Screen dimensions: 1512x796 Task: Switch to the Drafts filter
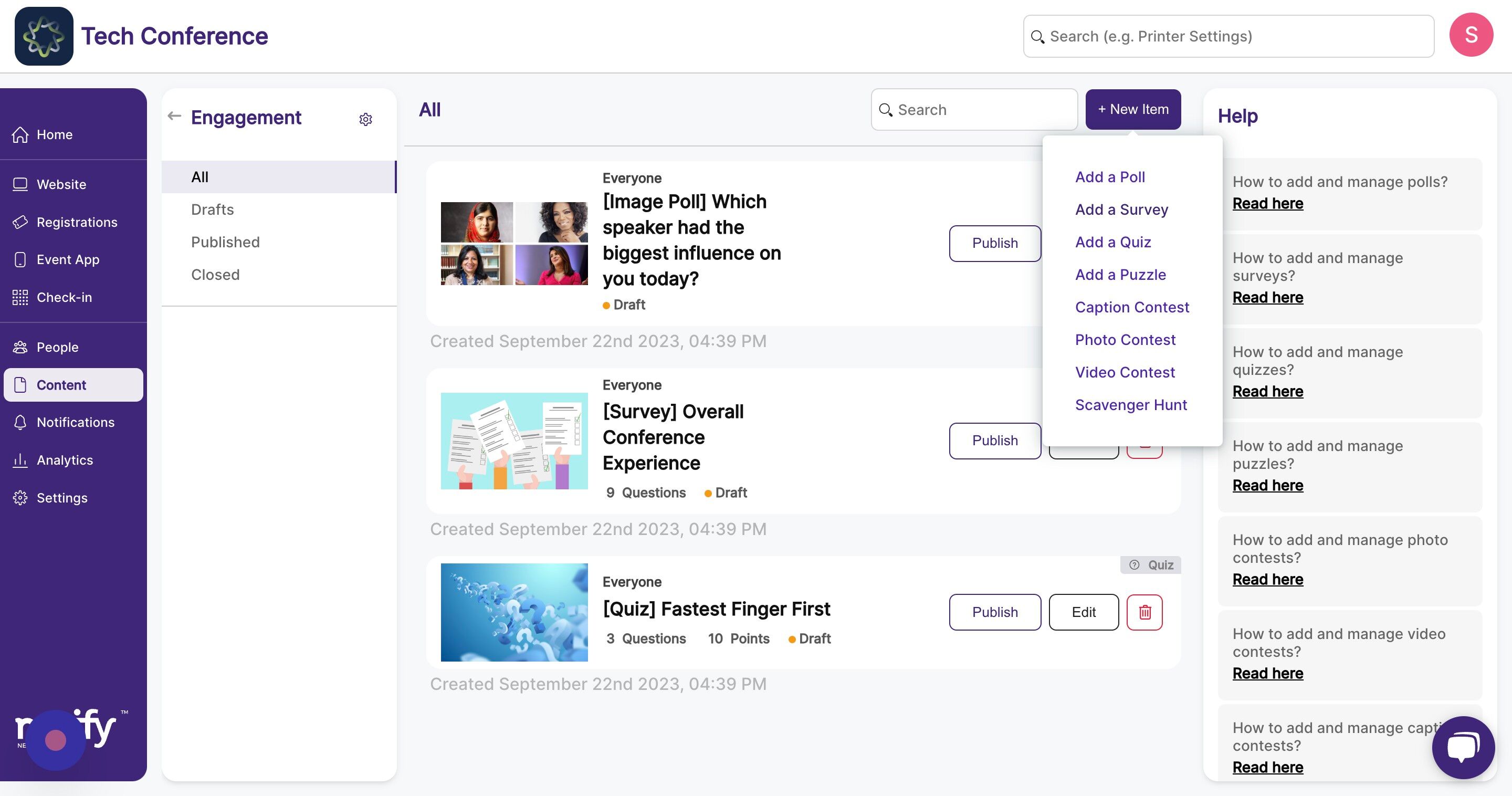point(212,210)
